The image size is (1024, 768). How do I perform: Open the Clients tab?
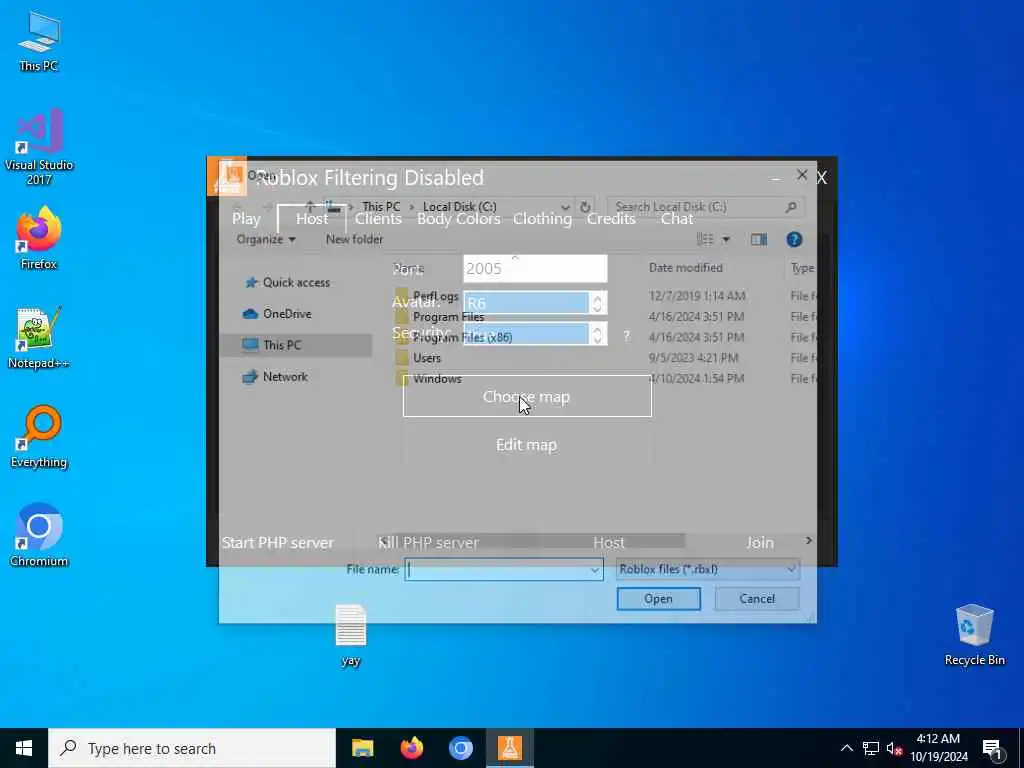coord(378,219)
